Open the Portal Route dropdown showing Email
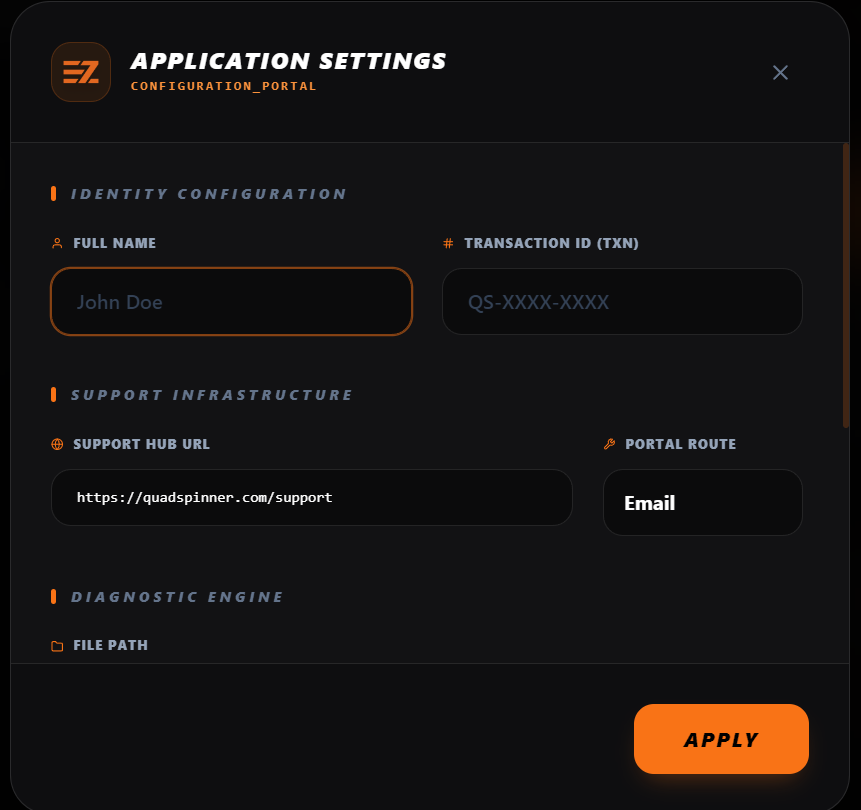This screenshot has height=810, width=861. pos(702,503)
